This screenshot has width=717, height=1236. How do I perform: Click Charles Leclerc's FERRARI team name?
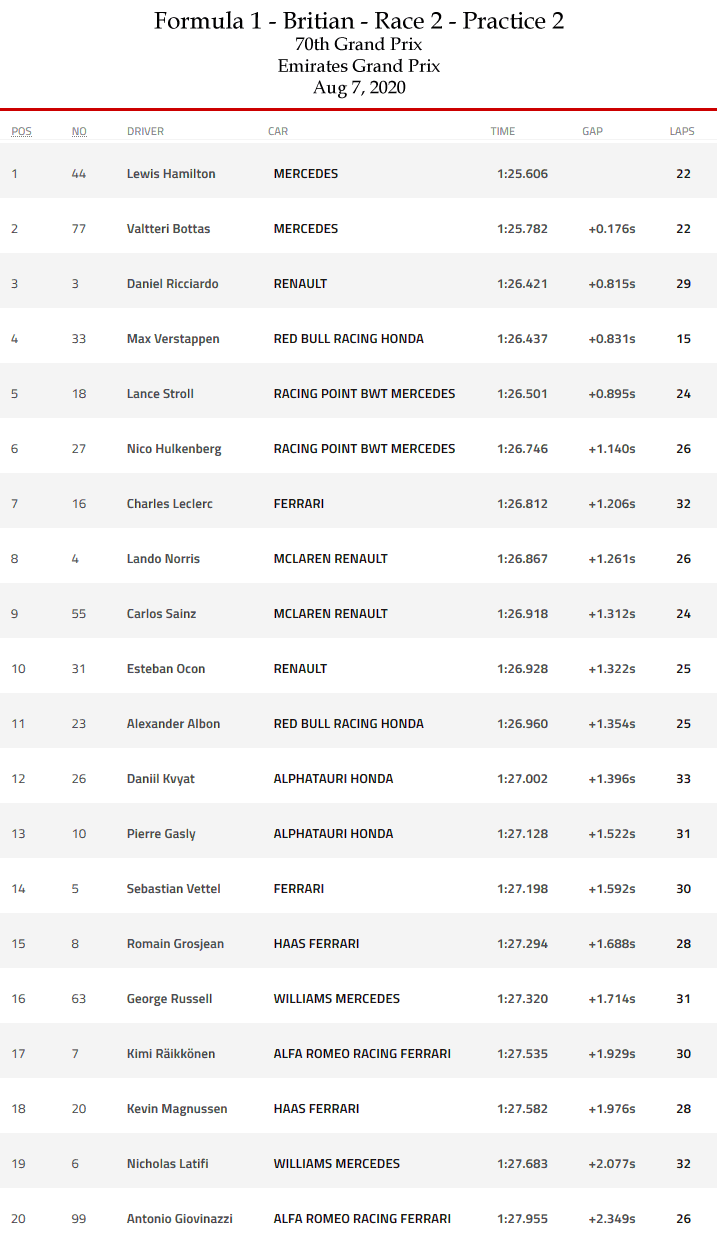click(298, 504)
